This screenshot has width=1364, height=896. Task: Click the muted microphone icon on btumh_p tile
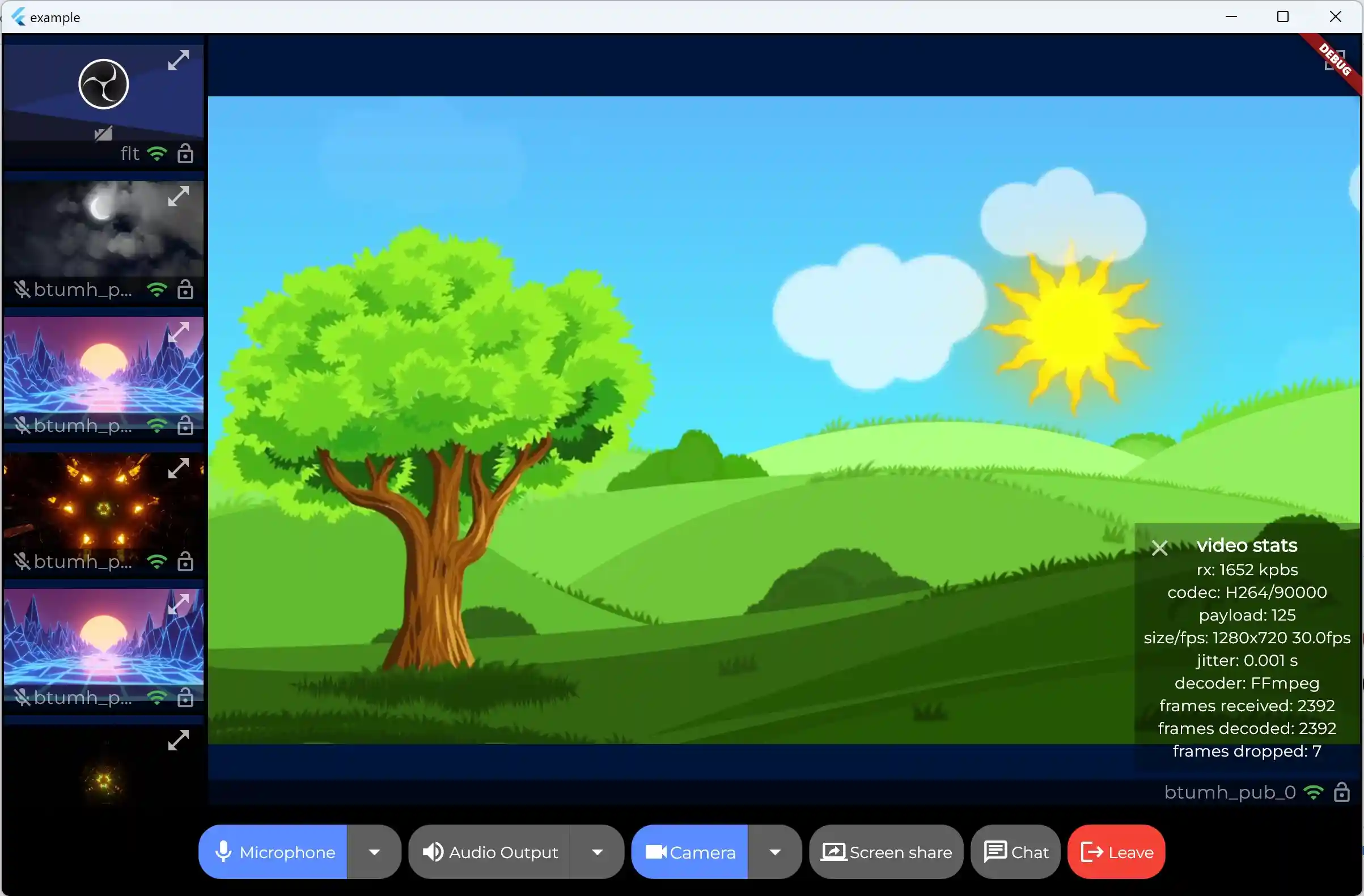click(22, 289)
